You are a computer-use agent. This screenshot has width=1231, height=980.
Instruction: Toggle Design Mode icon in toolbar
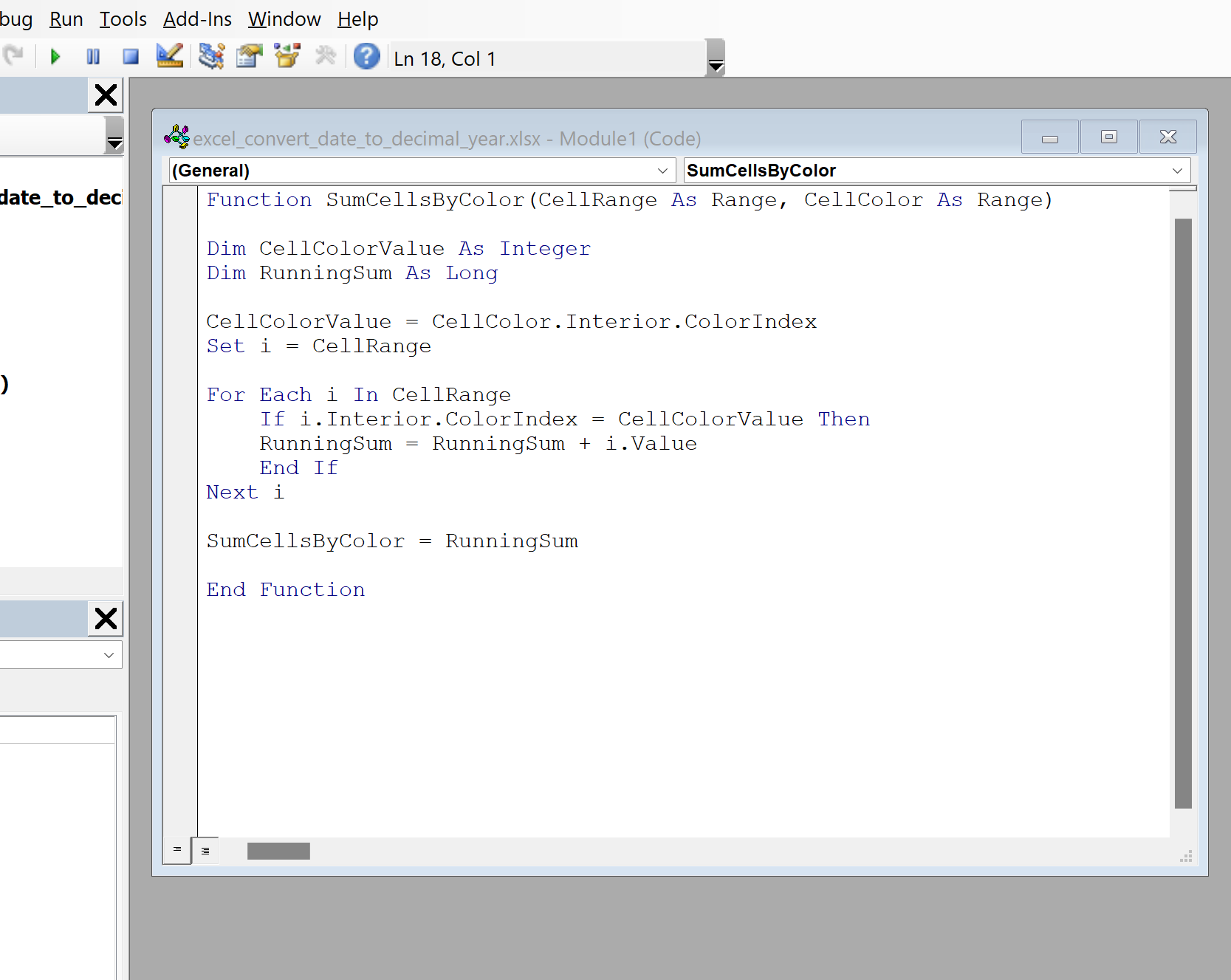coord(170,56)
